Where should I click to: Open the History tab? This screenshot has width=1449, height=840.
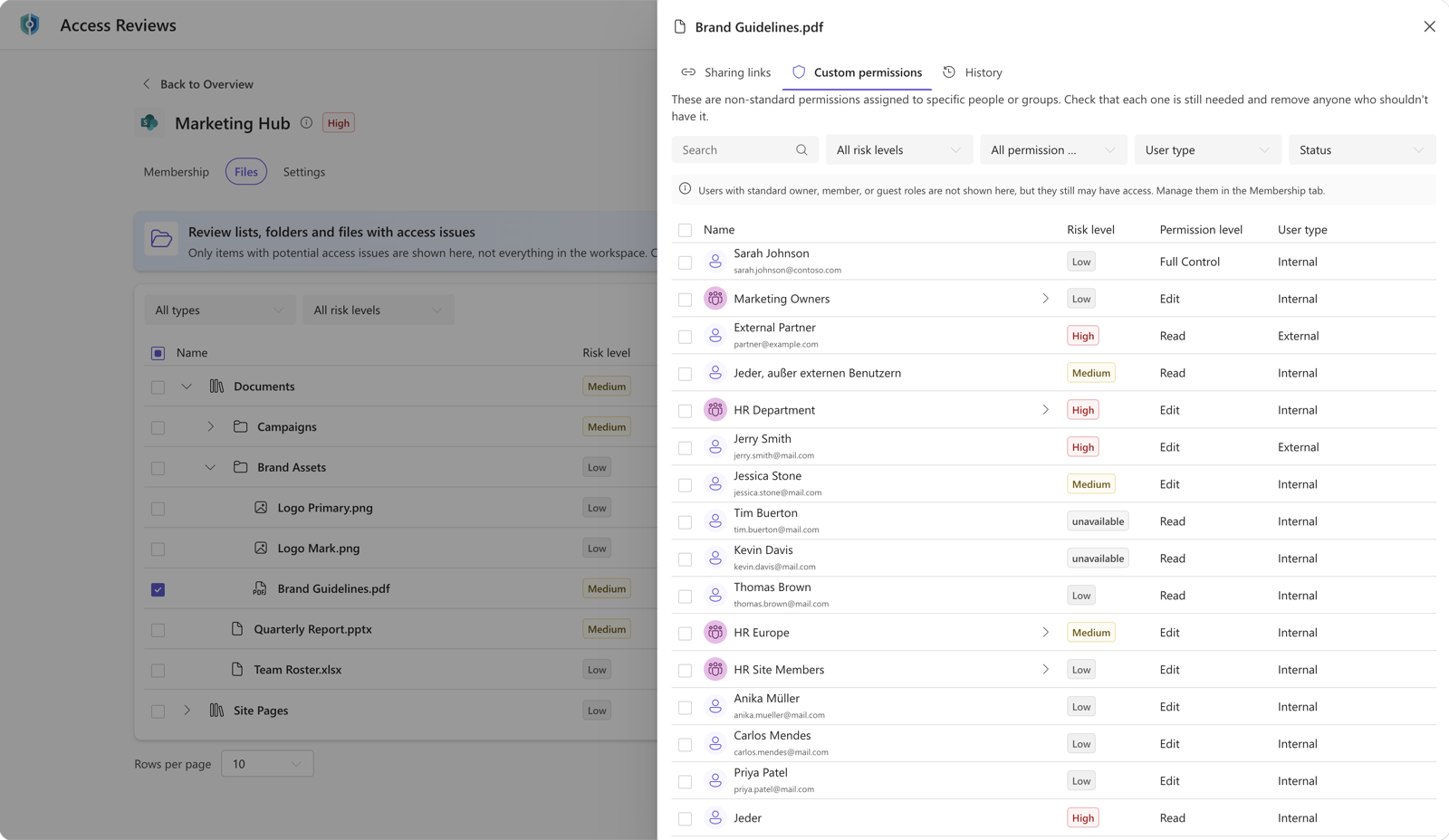[973, 72]
